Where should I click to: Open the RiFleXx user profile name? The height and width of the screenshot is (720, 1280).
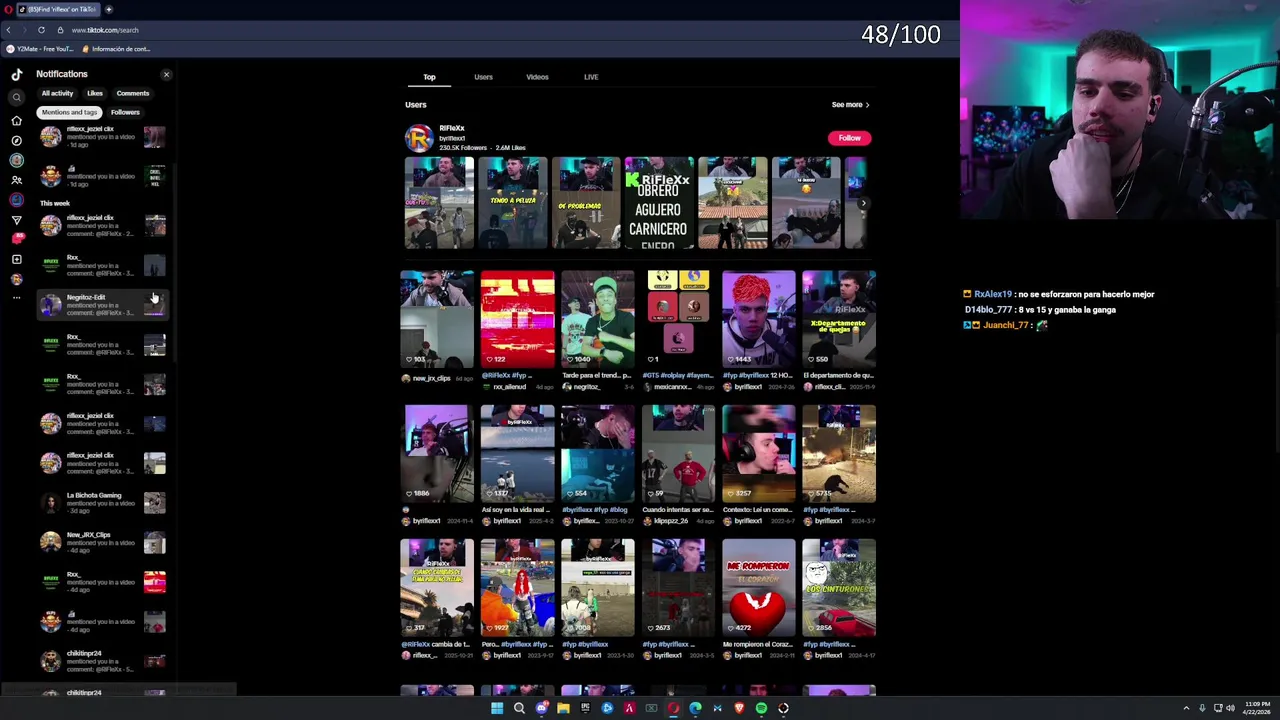452,128
